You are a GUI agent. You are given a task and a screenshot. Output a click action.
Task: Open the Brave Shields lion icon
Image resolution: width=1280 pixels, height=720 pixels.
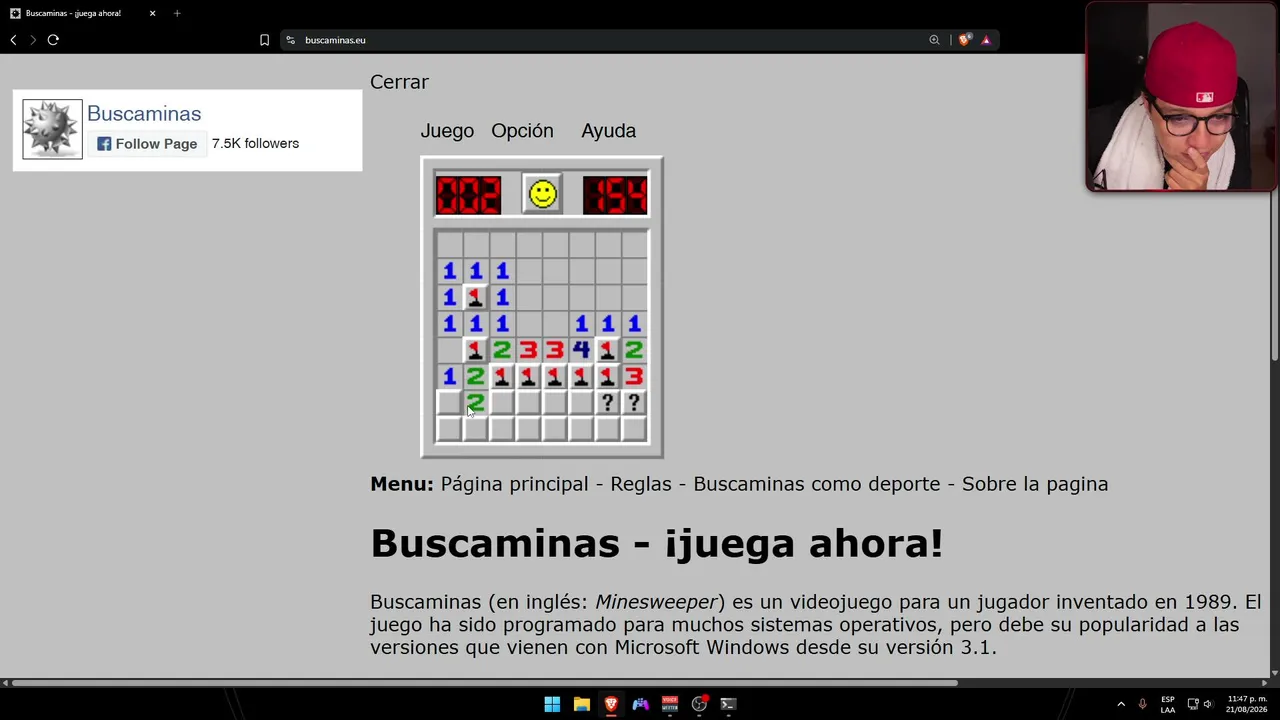point(964,40)
